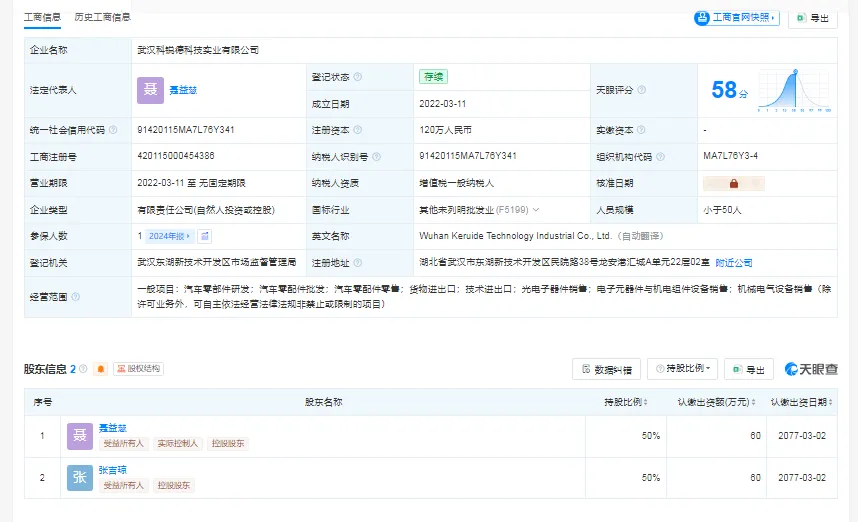
Task: Select the 武汉东湖新技术开发区市场监督管理局 registrar text
Action: [217, 262]
